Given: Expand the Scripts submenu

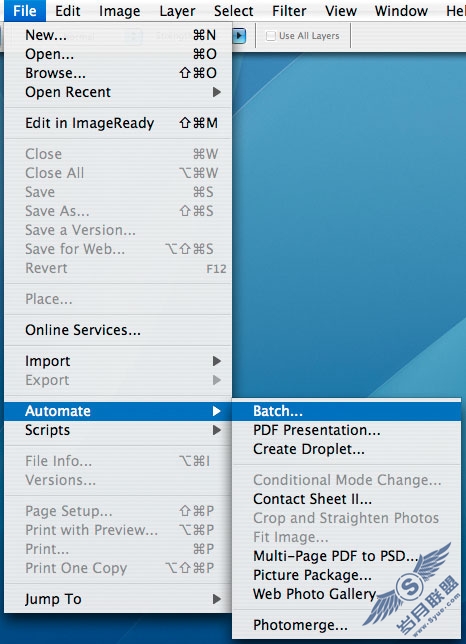Looking at the screenshot, I should click(118, 430).
